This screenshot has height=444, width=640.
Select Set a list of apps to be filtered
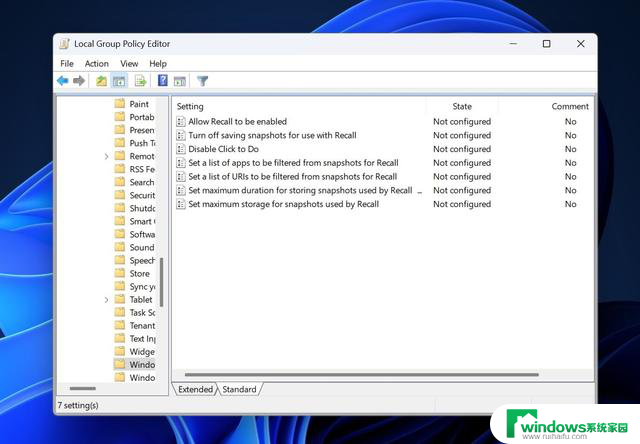(293, 163)
